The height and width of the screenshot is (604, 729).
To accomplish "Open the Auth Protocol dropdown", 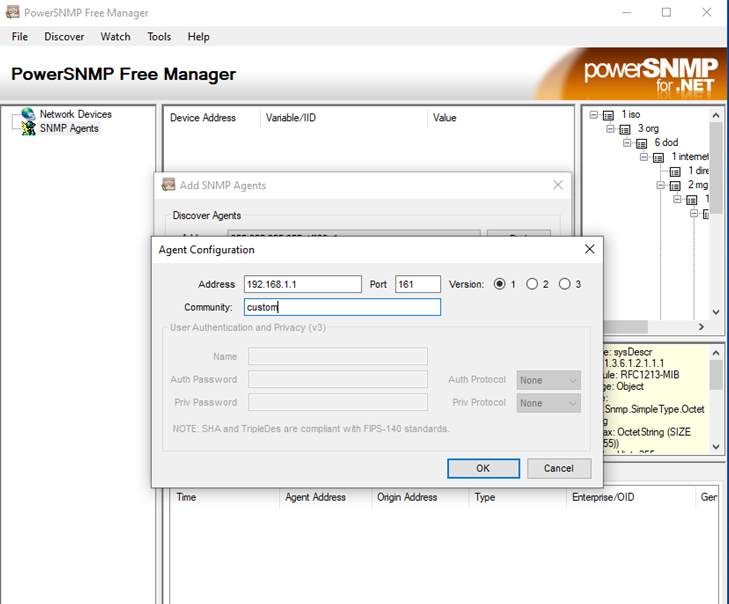I will (549, 380).
